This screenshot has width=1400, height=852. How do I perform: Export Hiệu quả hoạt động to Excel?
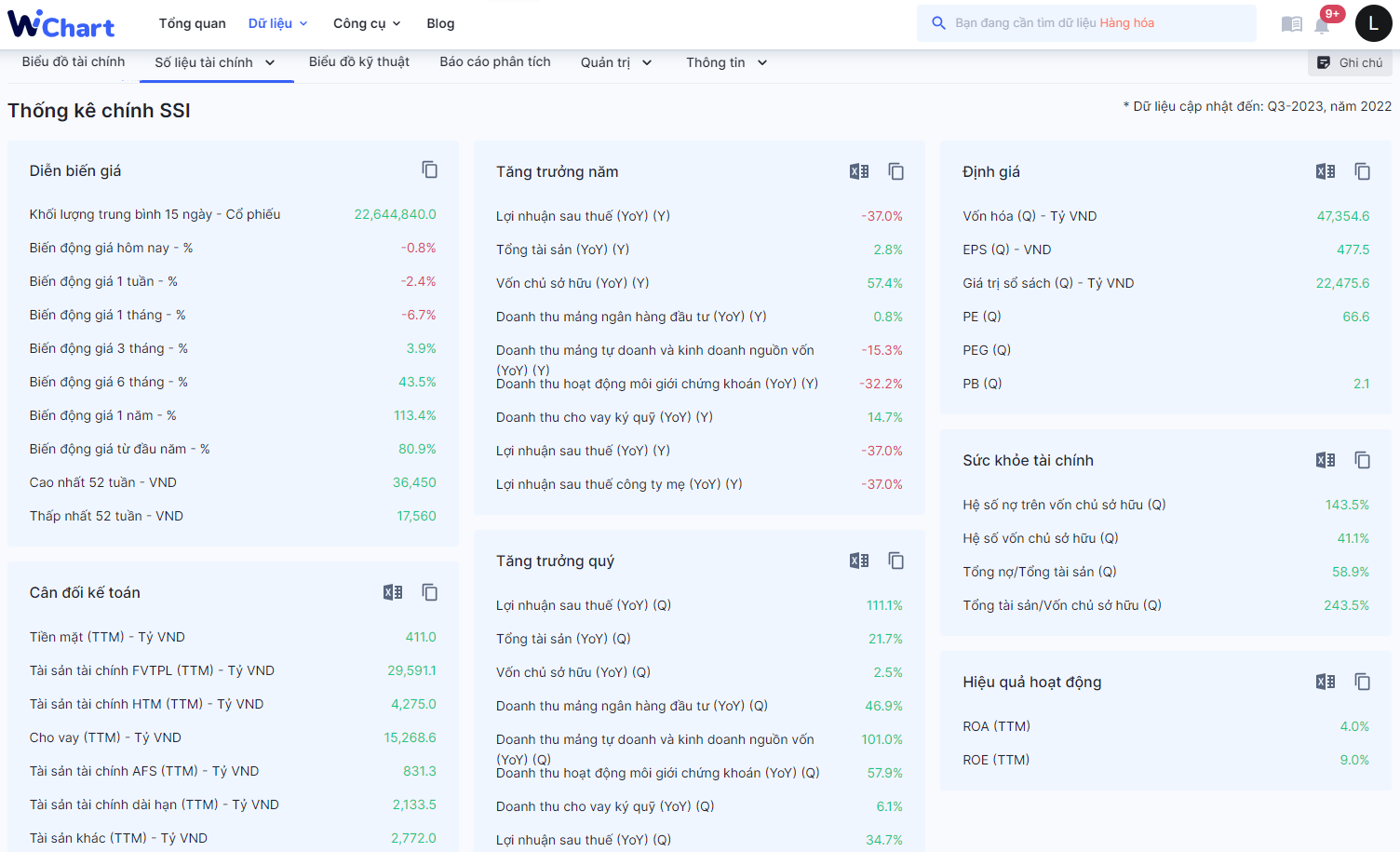pyautogui.click(x=1326, y=682)
